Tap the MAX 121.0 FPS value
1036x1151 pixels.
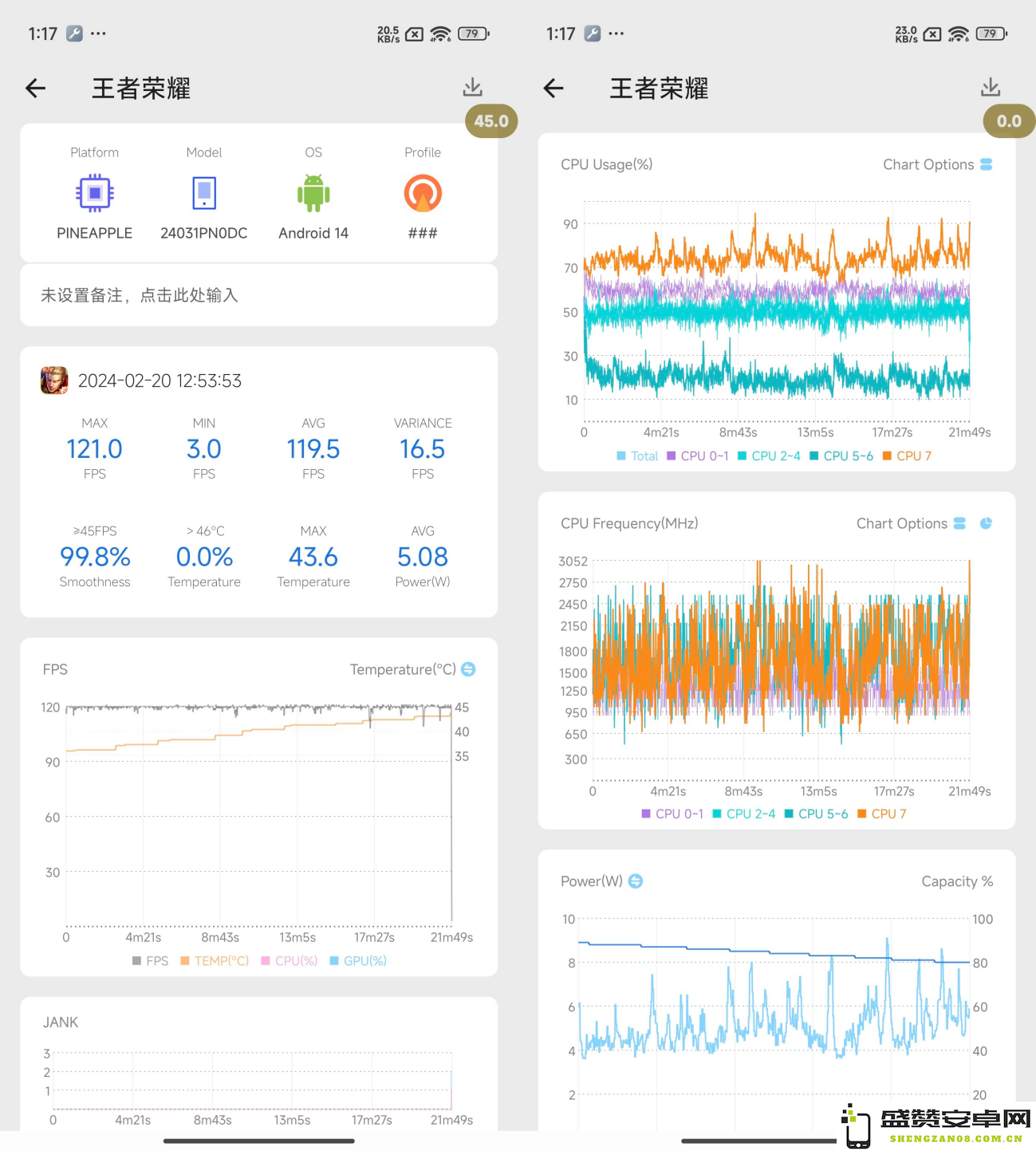(95, 449)
